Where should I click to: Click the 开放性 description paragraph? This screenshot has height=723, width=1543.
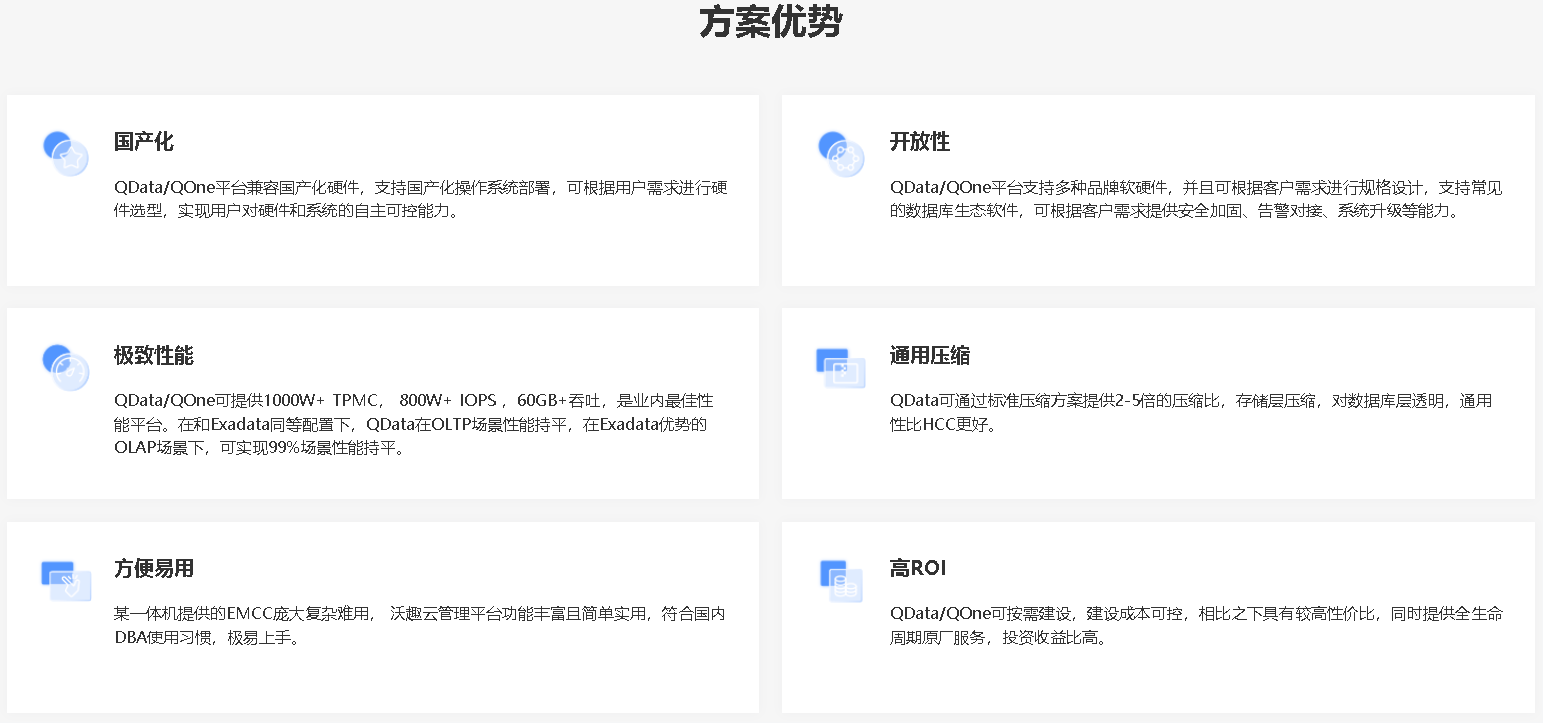coord(1195,200)
